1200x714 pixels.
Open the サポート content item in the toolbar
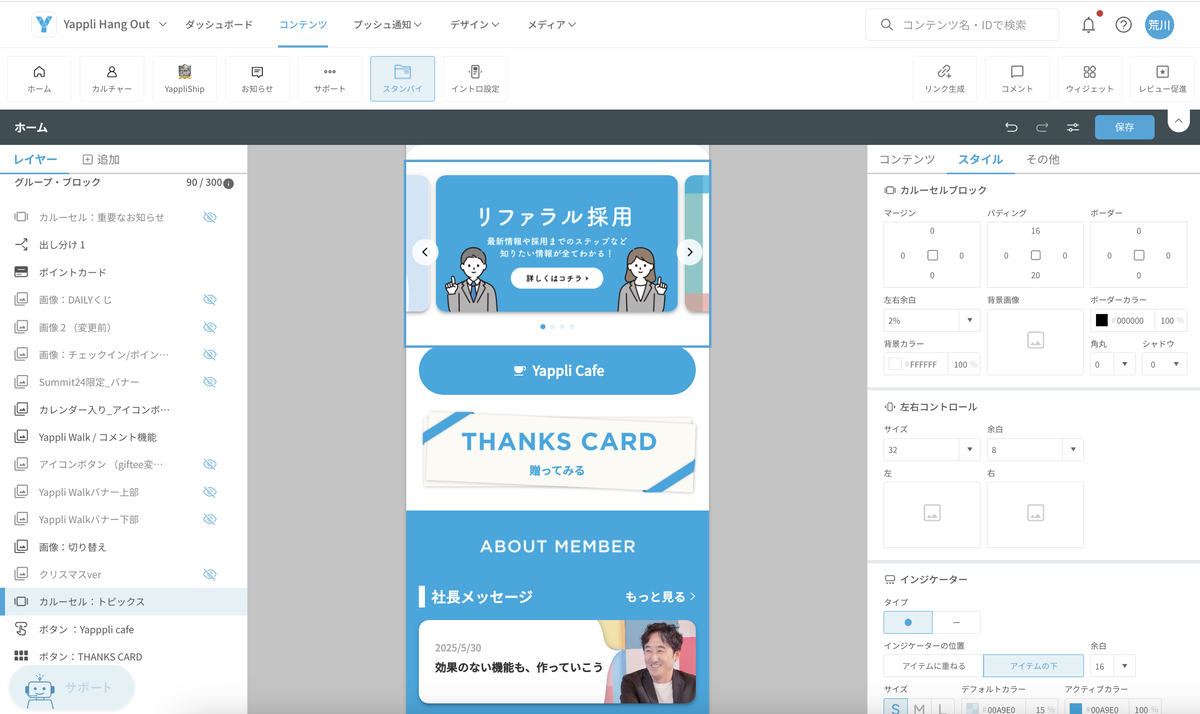click(x=330, y=78)
